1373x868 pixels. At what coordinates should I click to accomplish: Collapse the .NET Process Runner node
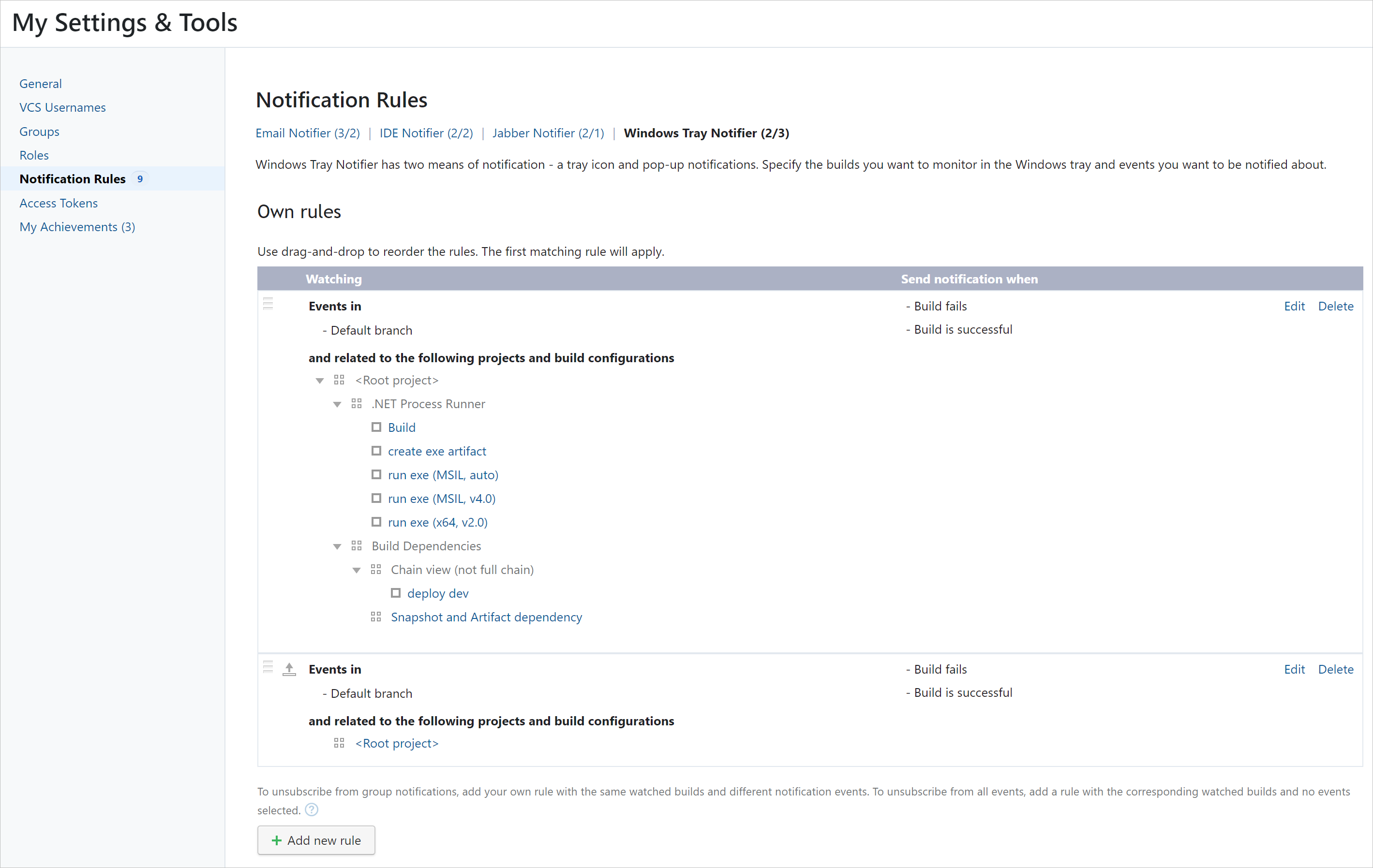pyautogui.click(x=338, y=403)
